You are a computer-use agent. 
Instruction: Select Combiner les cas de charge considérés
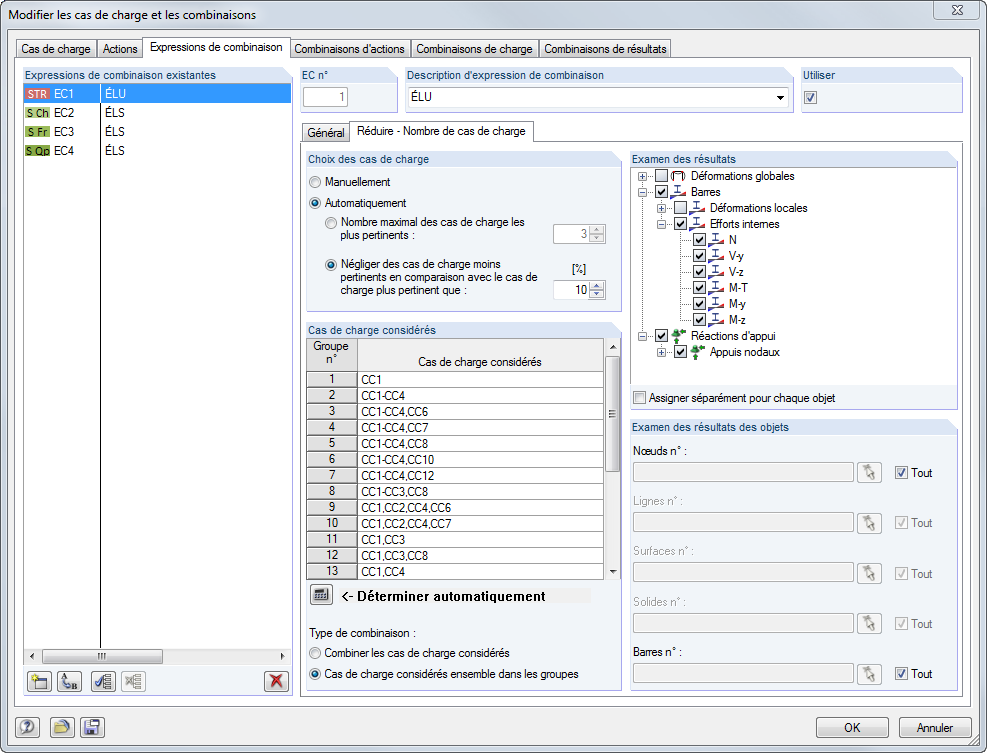point(315,653)
